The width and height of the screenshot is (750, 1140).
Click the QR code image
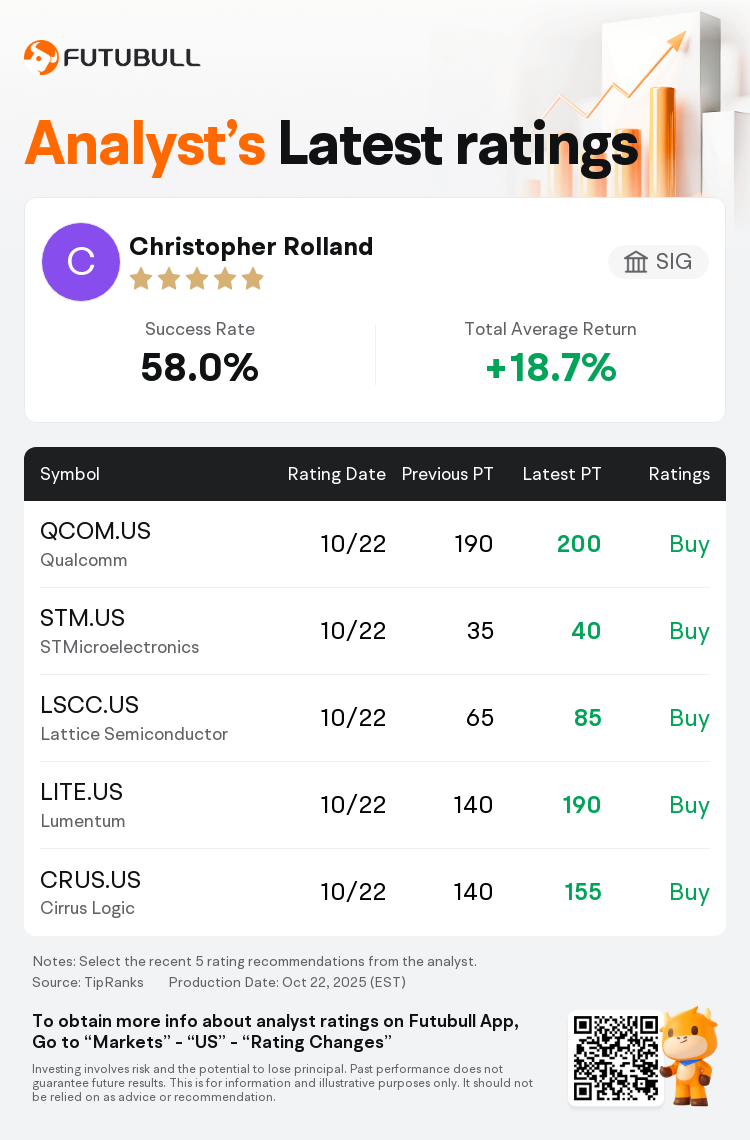(x=616, y=1058)
